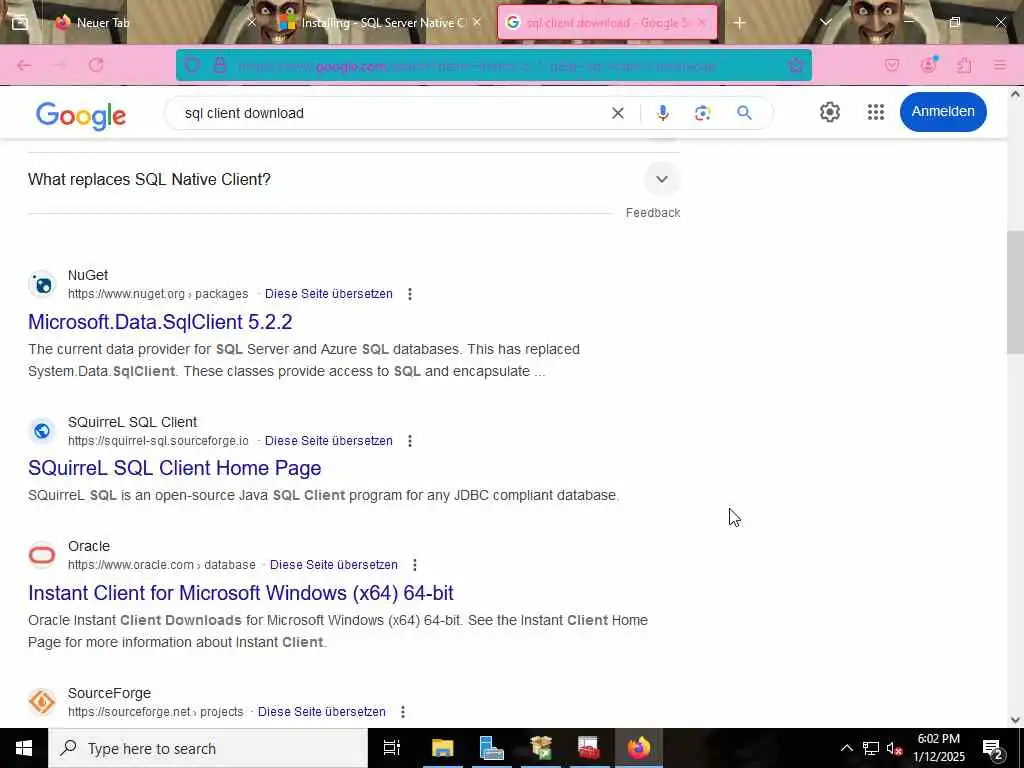This screenshot has height=768, width=1024.
Task: Open Firefox Pocket save icon
Action: (891, 65)
